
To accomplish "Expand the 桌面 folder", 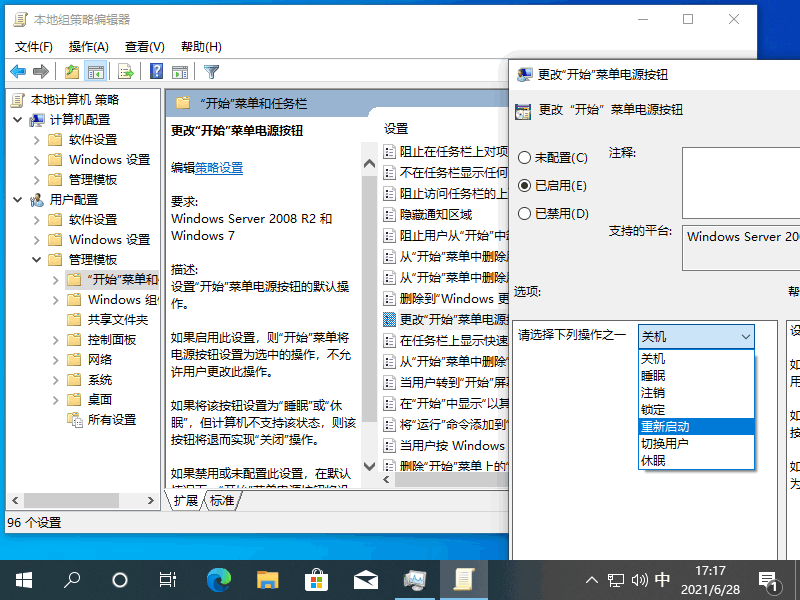I will (56, 399).
